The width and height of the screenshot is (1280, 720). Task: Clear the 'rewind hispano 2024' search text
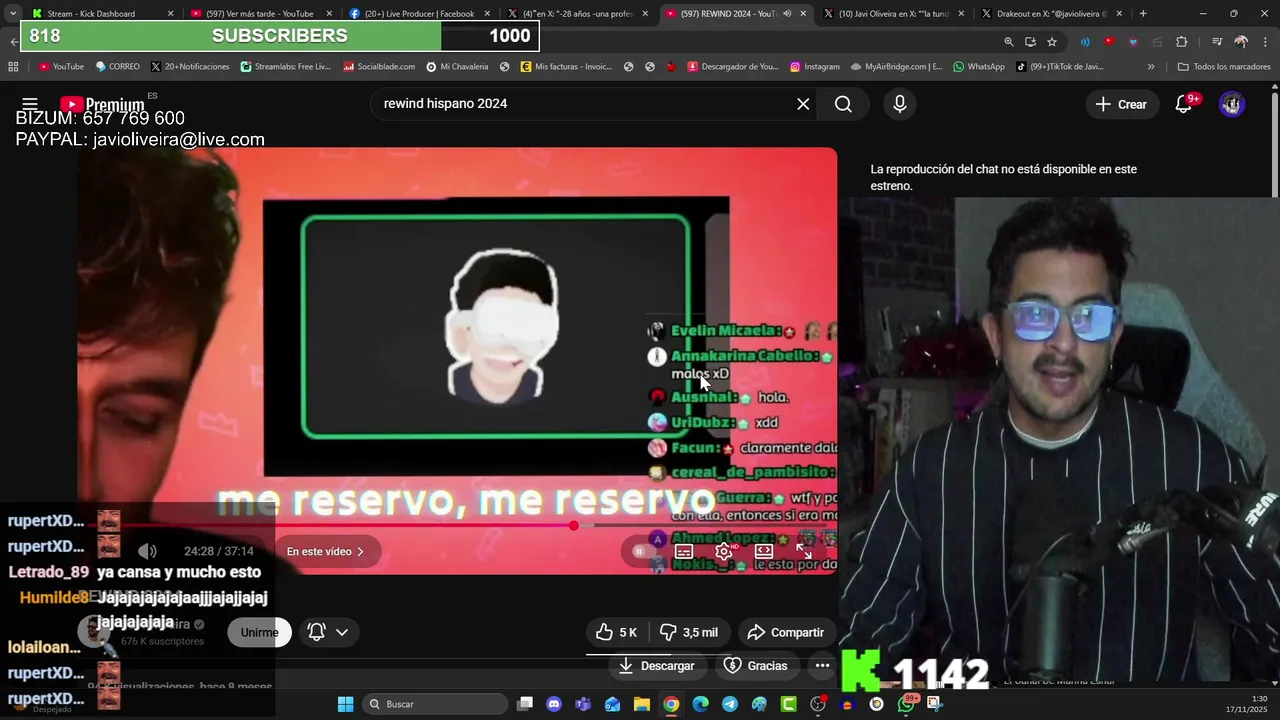point(803,104)
